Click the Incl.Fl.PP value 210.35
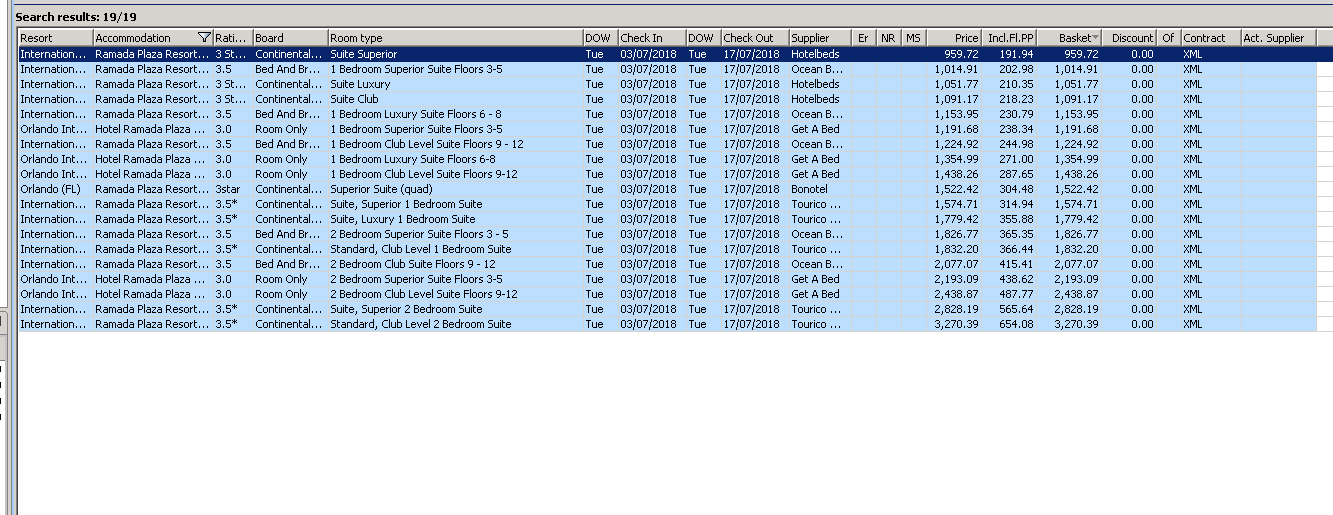1333x515 pixels. click(1017, 84)
